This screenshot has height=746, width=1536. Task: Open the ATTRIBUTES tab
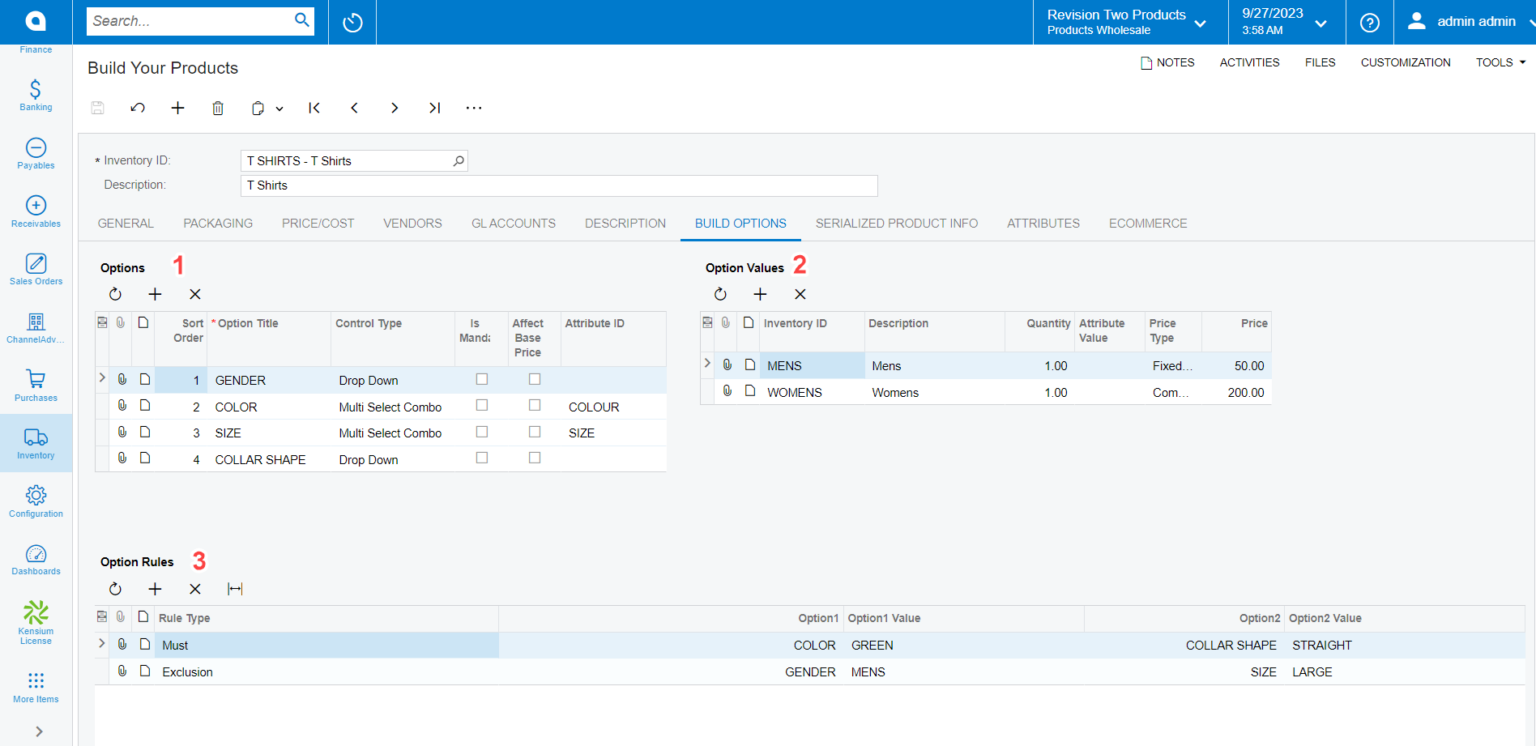1043,223
